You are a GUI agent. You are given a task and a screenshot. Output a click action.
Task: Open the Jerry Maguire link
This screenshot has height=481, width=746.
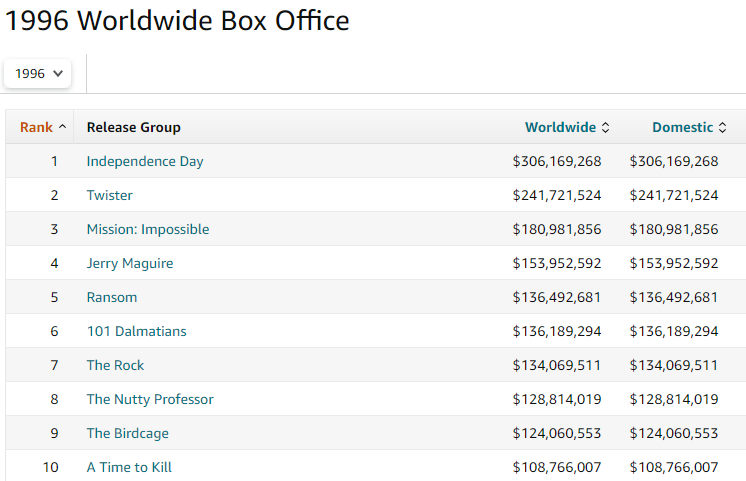pos(130,263)
